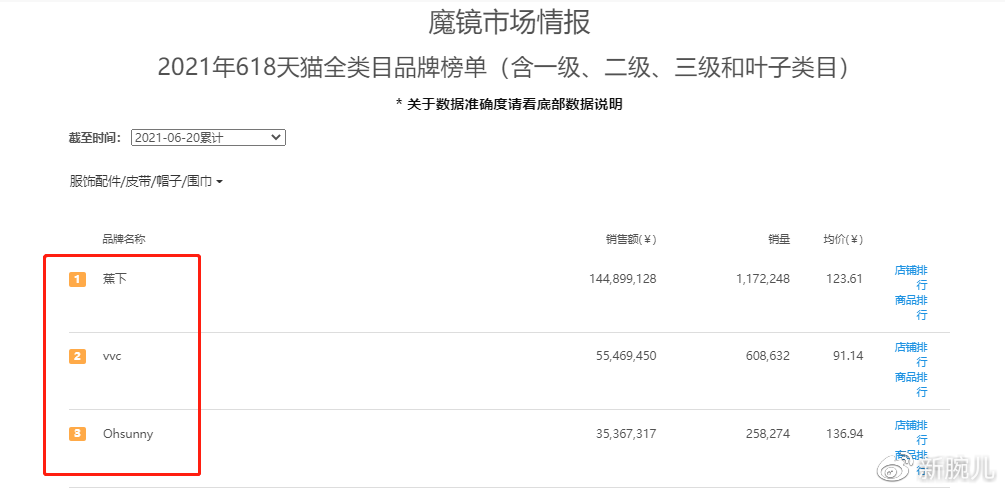
Task: Click the 魔镜市场情报 page title
Action: pos(509,23)
